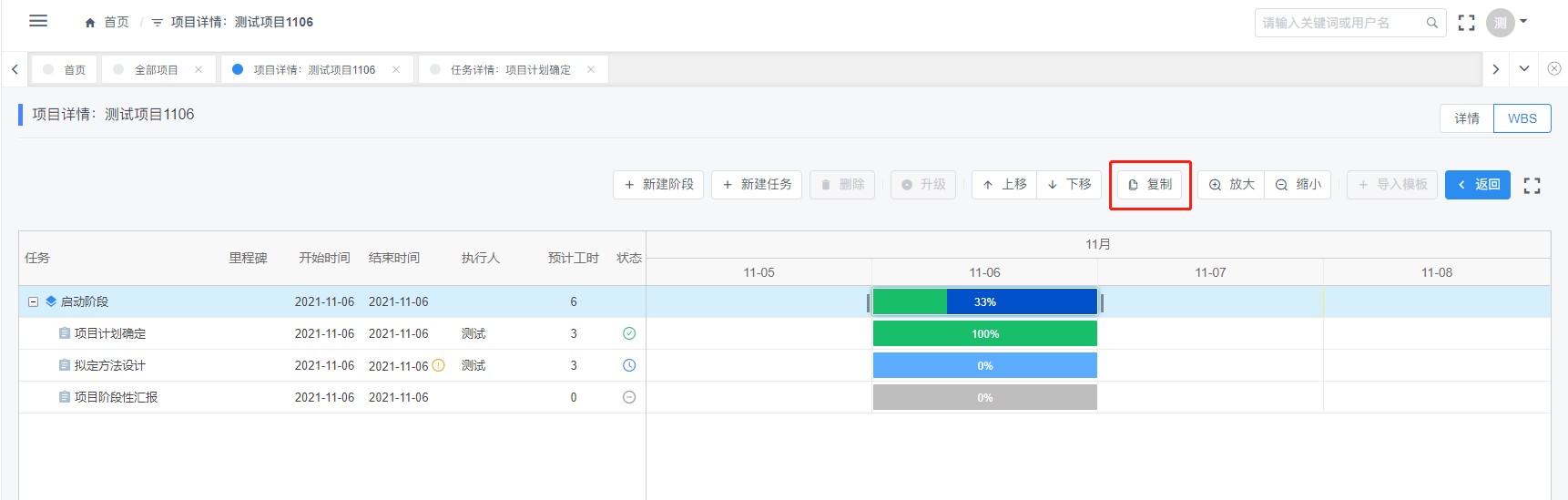Switch to 任务详情: 项目计划确定 tab
Image resolution: width=1568 pixels, height=500 pixels.
click(513, 69)
